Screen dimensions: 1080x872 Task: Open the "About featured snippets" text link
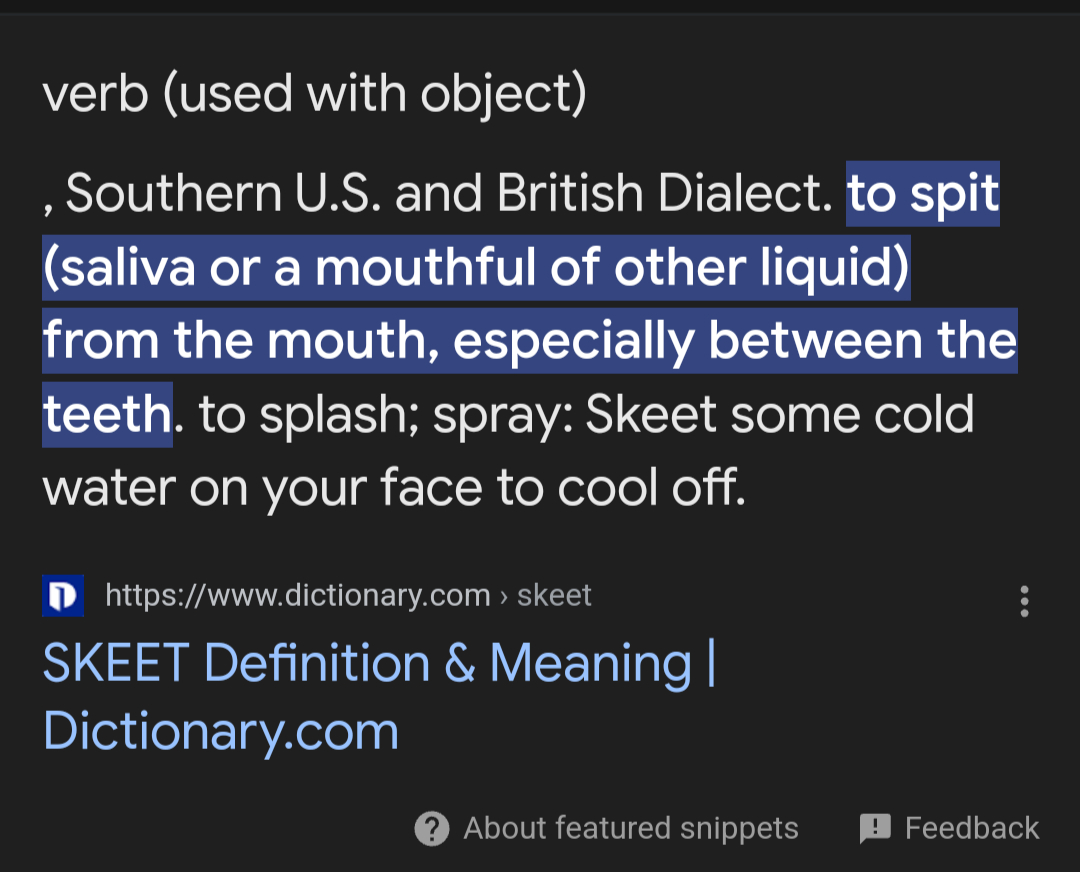point(630,828)
